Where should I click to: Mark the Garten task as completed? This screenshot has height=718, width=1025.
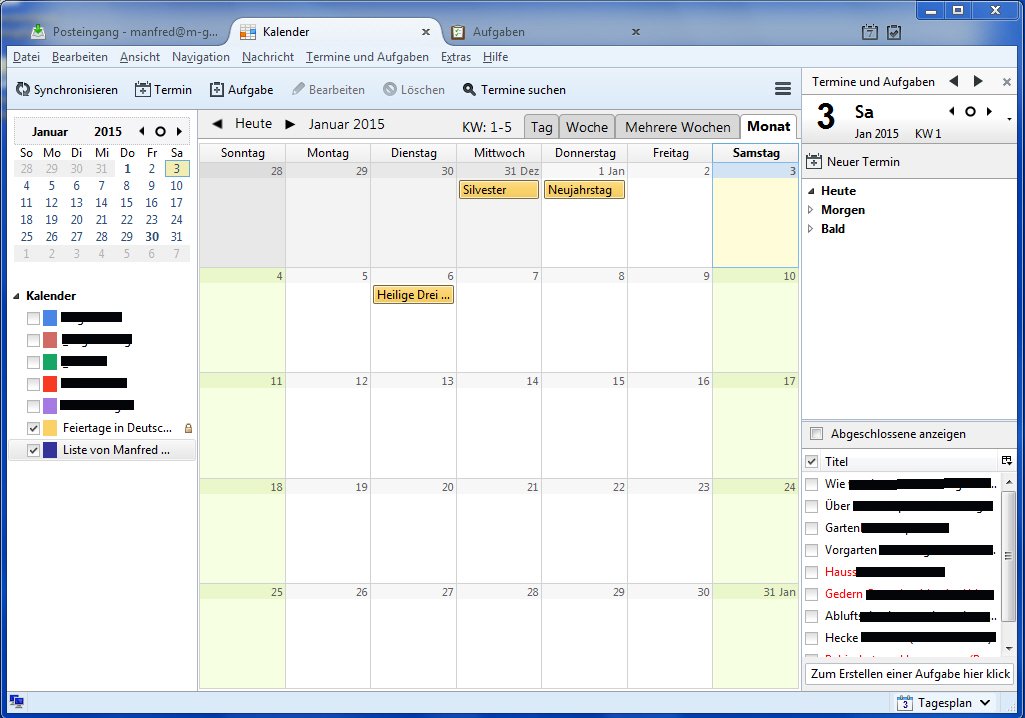coord(811,528)
